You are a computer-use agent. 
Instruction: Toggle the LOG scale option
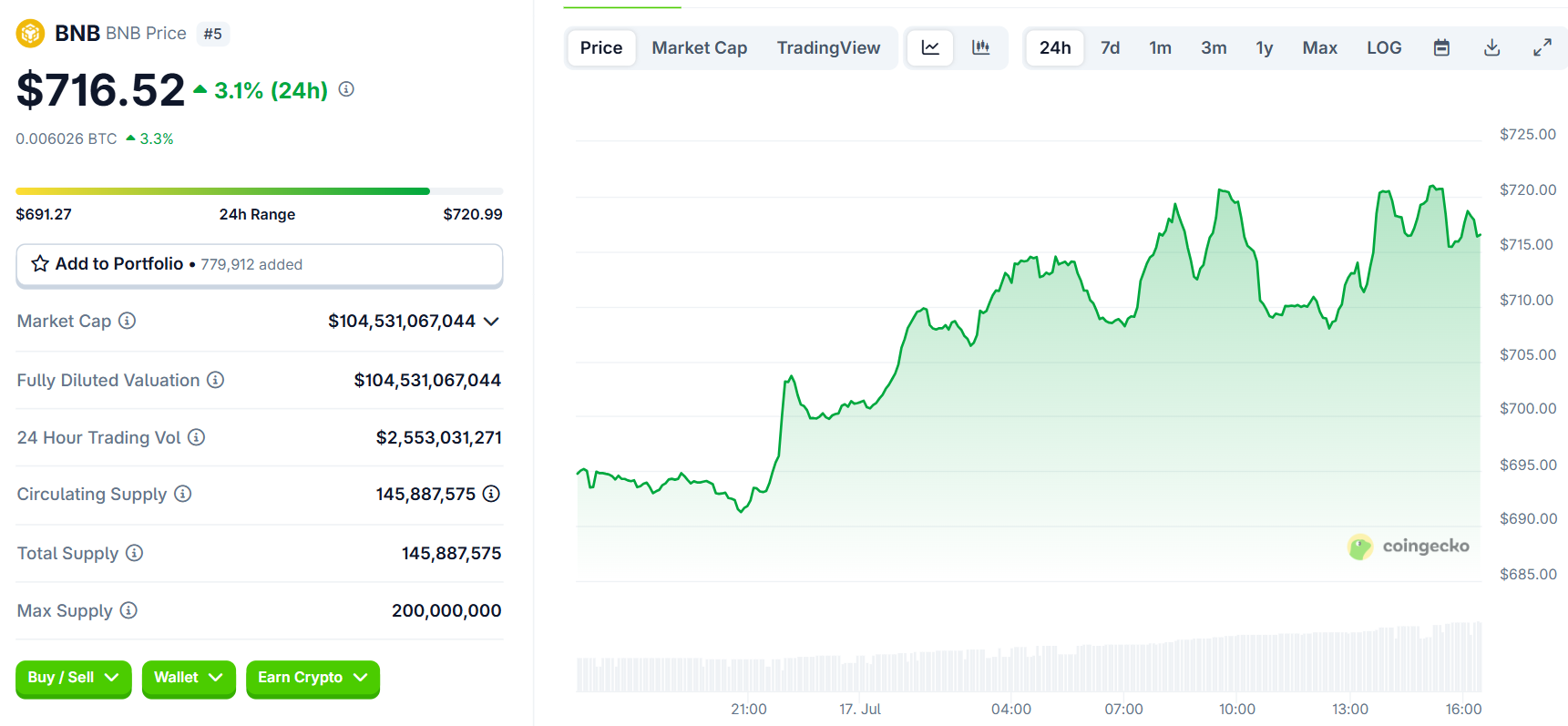[1384, 47]
